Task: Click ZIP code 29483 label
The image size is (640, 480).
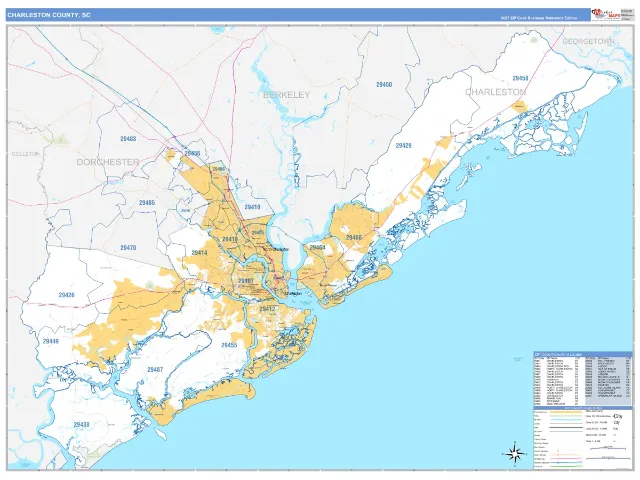Action: click(x=128, y=139)
